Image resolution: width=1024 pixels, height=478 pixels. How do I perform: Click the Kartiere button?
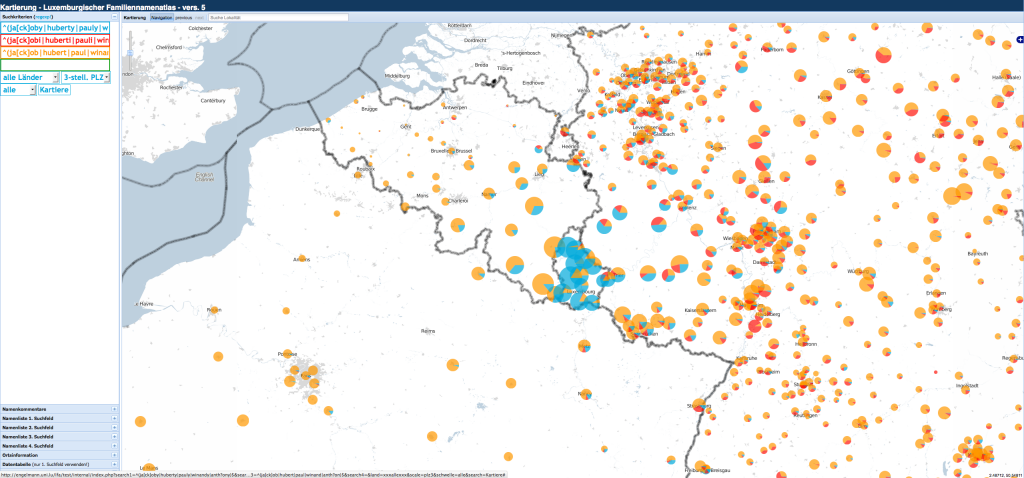(54, 90)
